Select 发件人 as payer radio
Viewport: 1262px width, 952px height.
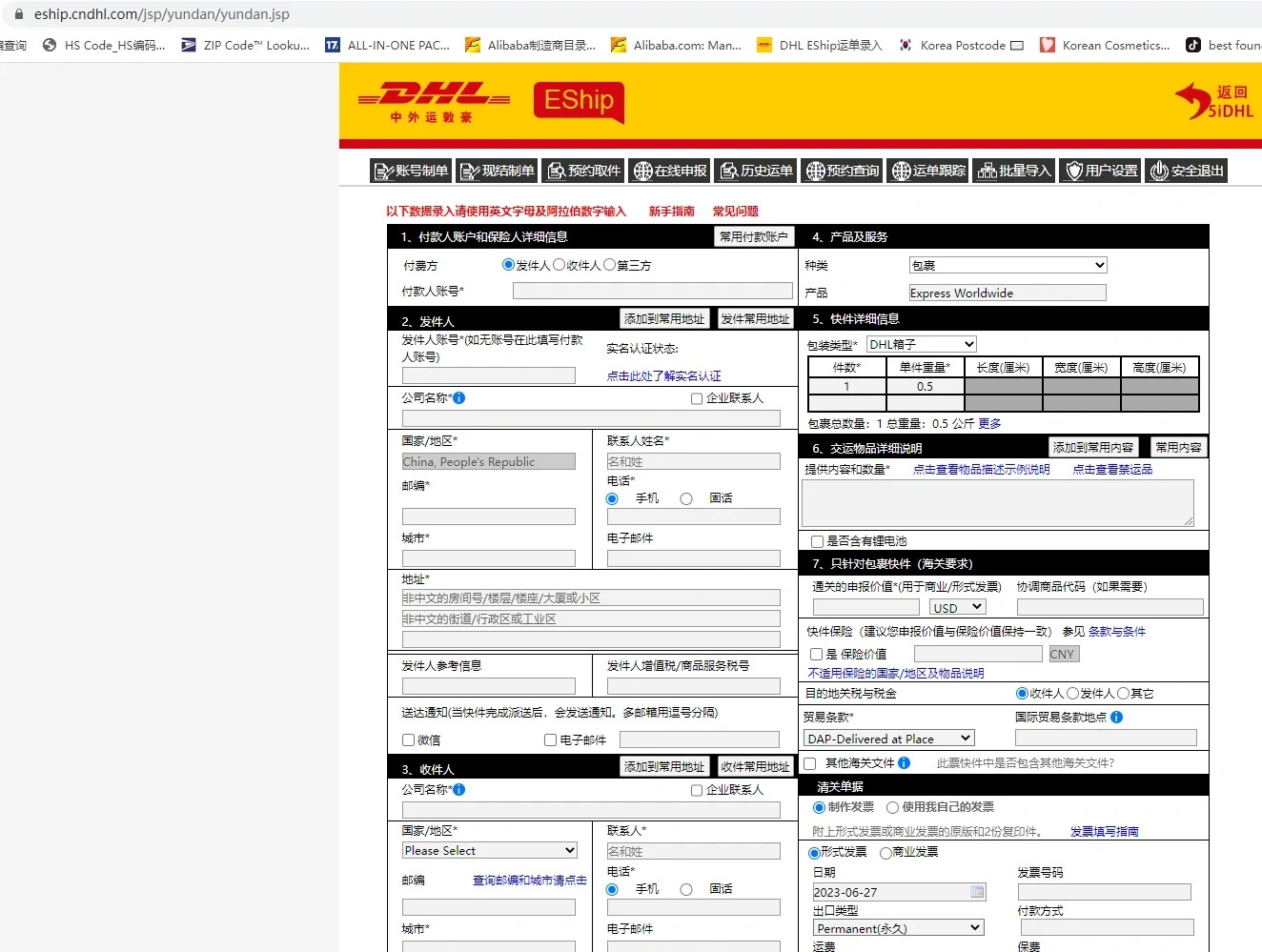coord(508,264)
